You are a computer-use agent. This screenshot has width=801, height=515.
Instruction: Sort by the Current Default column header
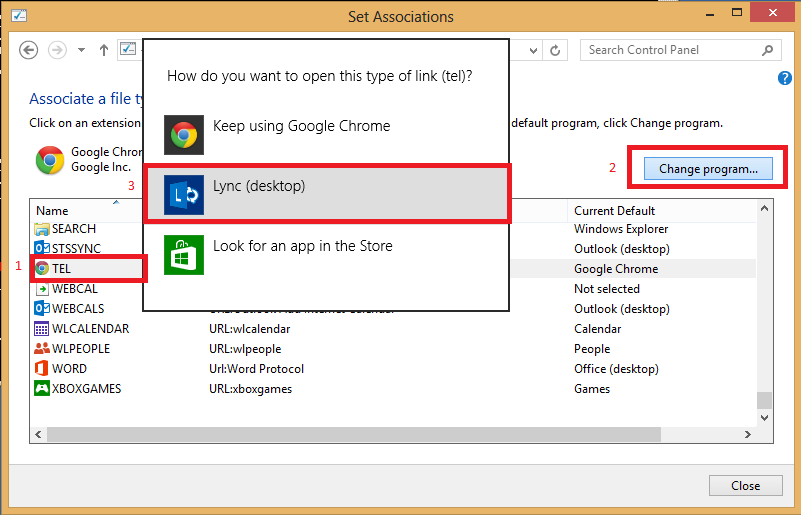tap(615, 211)
